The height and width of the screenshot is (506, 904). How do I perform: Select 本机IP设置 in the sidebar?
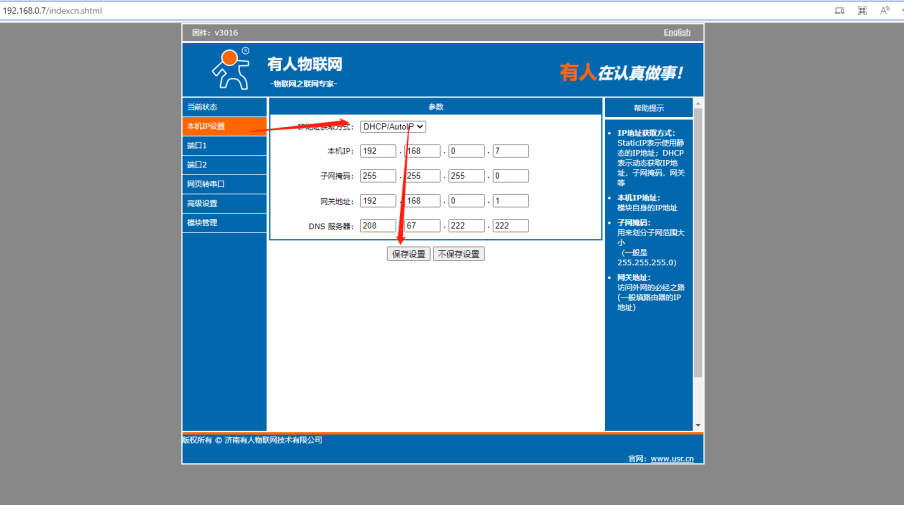point(224,126)
